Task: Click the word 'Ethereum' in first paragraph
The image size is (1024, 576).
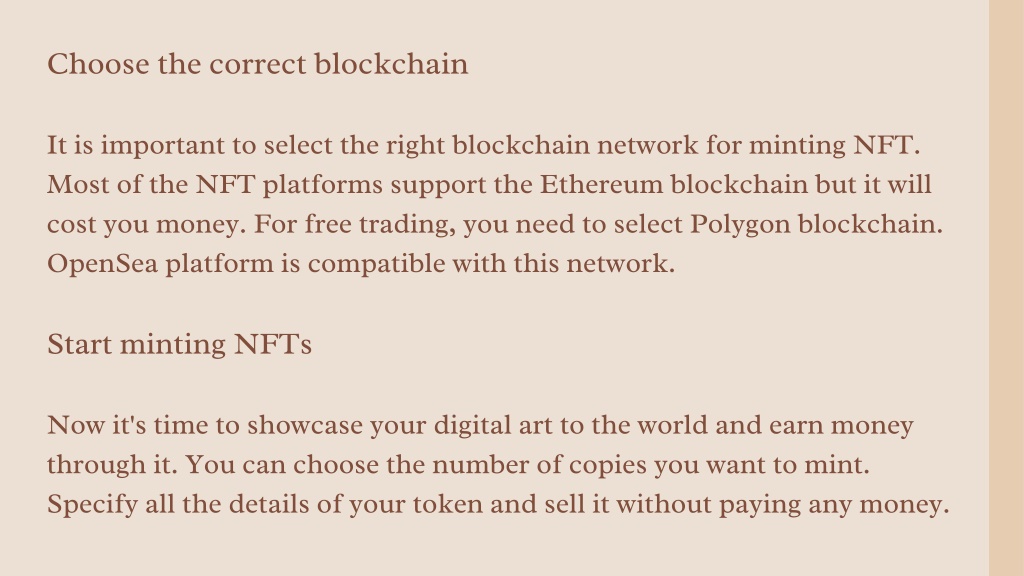Action: (x=601, y=184)
